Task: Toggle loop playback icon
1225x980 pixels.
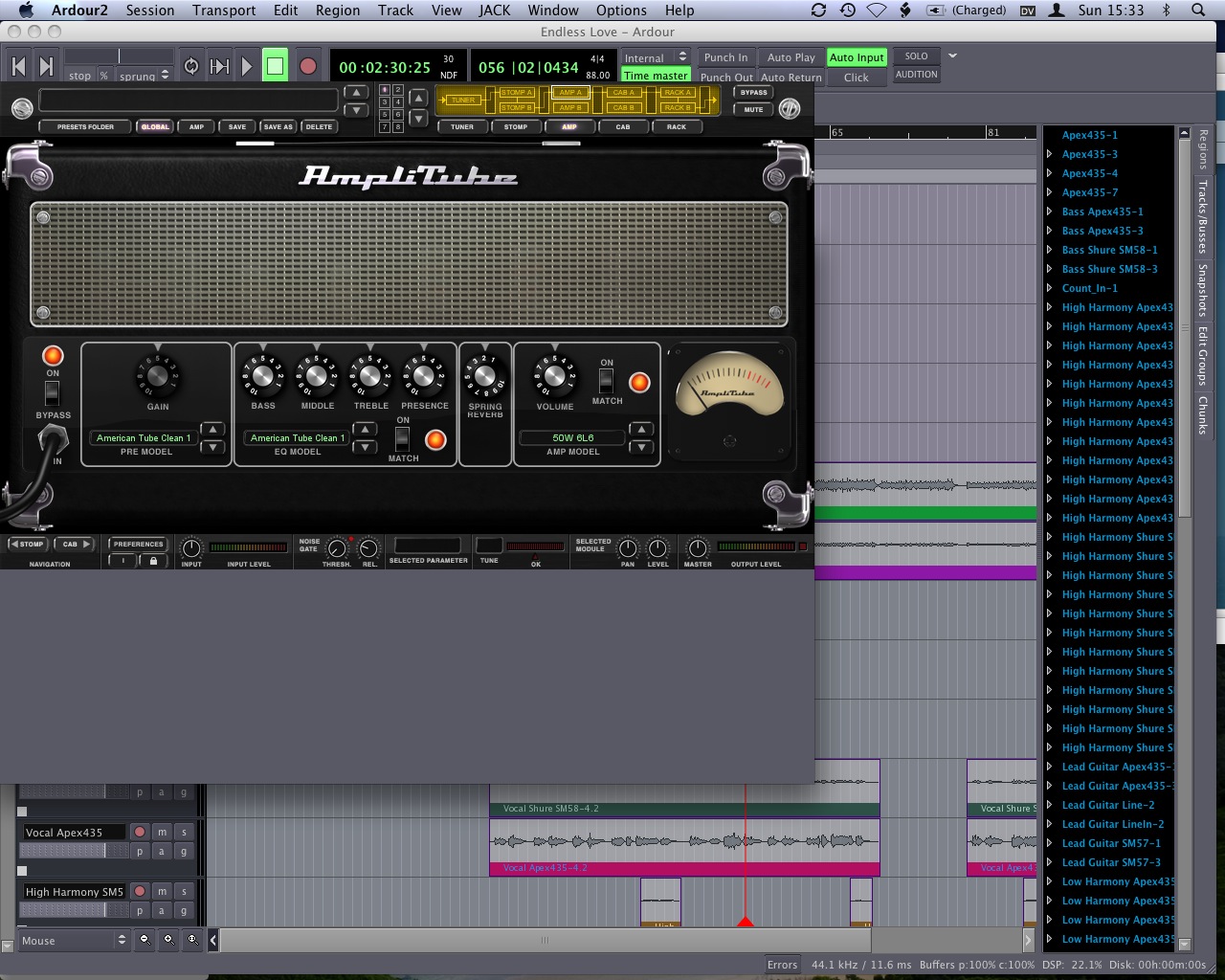Action: (191, 66)
